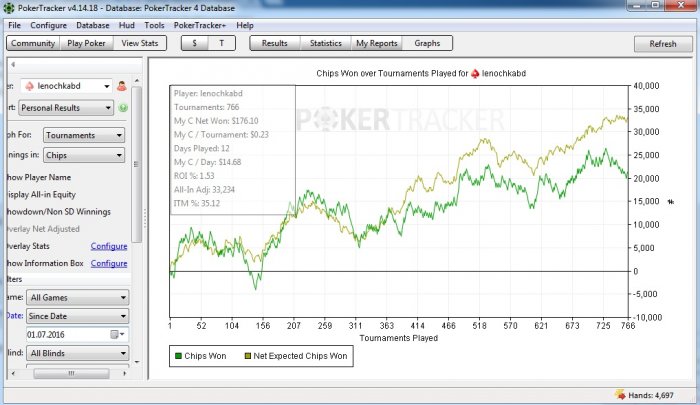Viewport: 700px width, 405px height.
Task: Click the Refresh button
Action: [x=663, y=44]
